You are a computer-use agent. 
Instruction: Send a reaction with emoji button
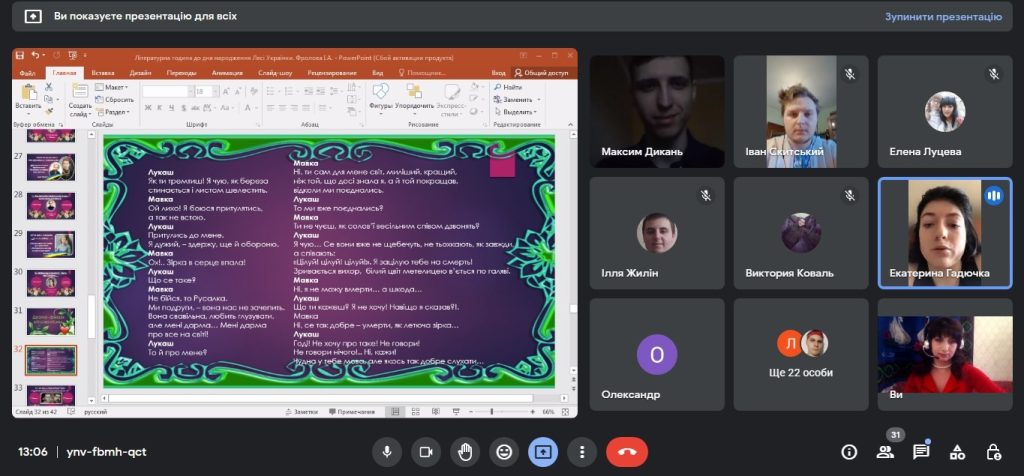[x=504, y=452]
